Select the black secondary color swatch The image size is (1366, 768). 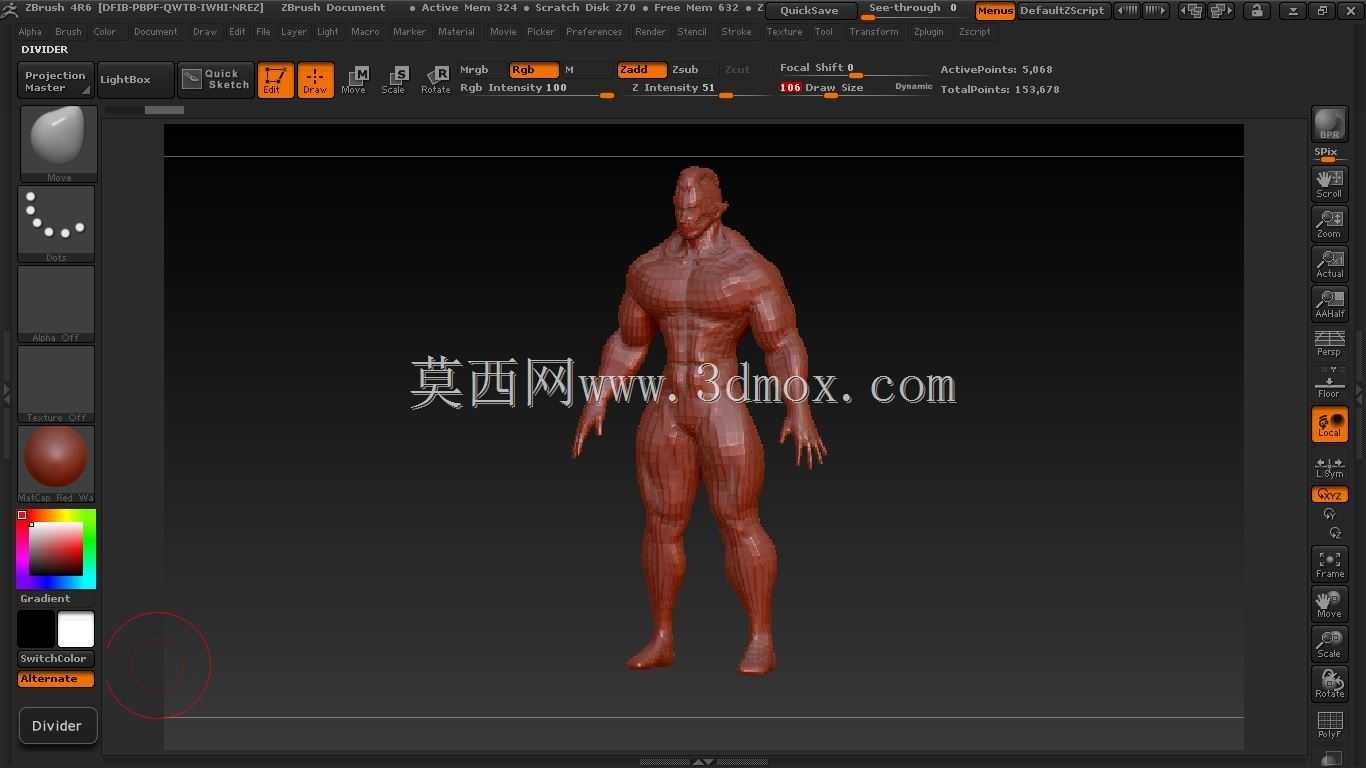[36, 629]
